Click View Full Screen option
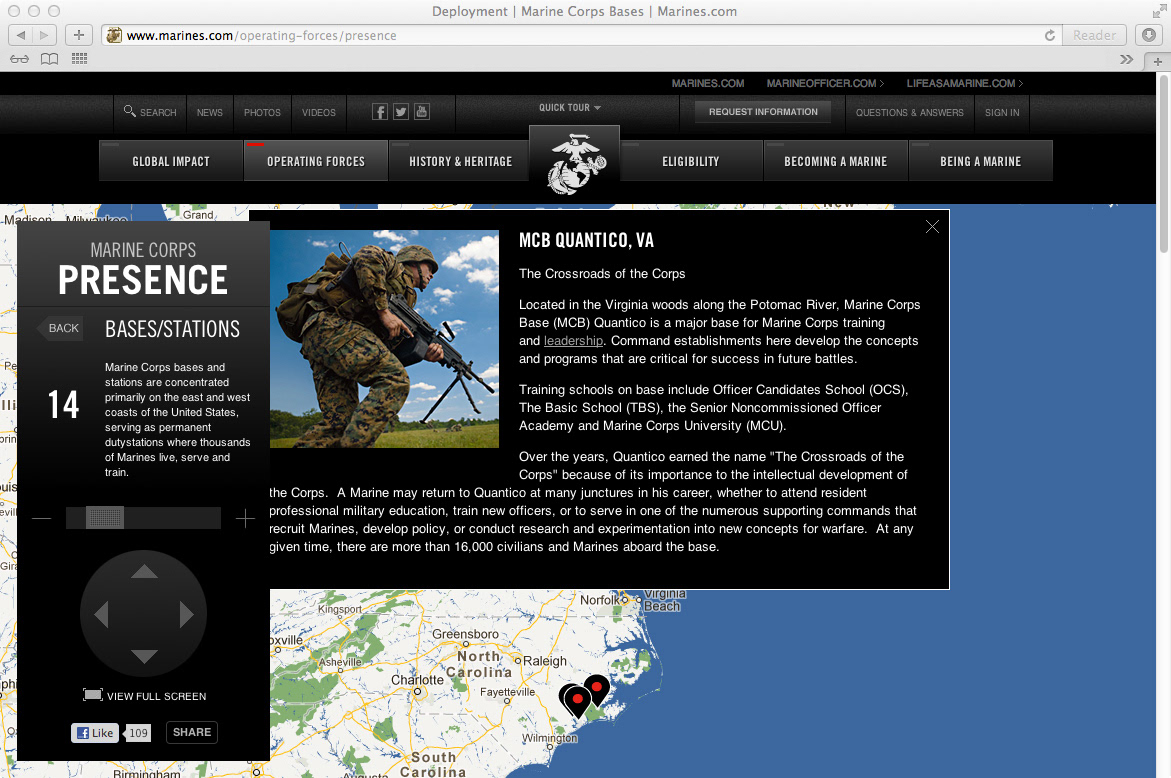This screenshot has height=778, width=1171. pos(145,696)
